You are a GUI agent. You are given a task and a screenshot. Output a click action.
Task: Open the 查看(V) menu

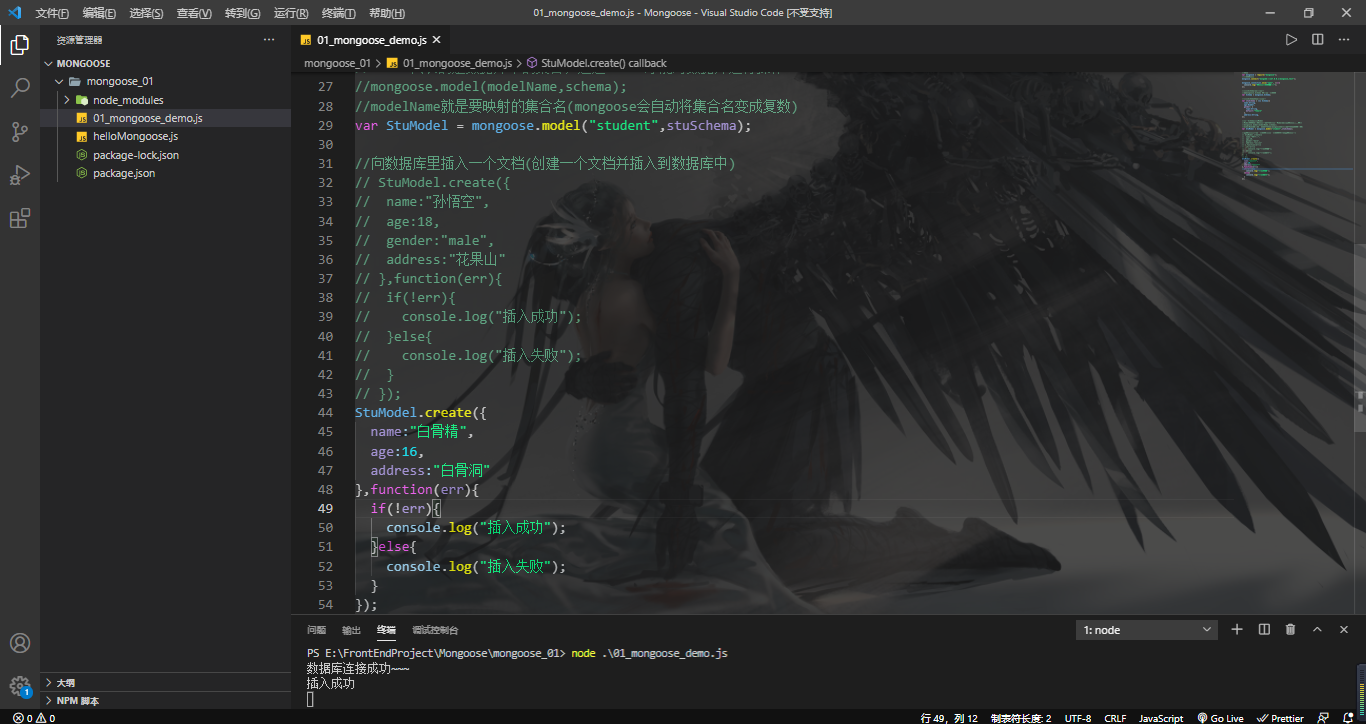[x=194, y=13]
